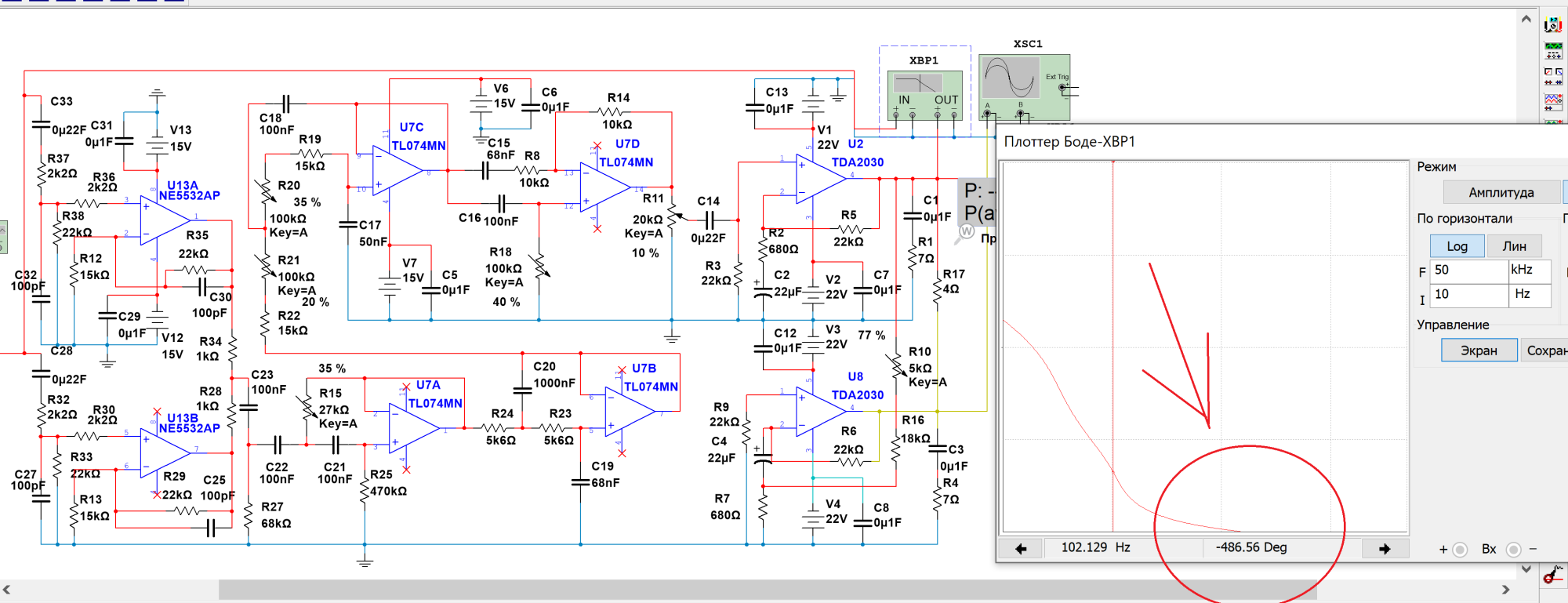Select battery V6 15V

pos(481,102)
